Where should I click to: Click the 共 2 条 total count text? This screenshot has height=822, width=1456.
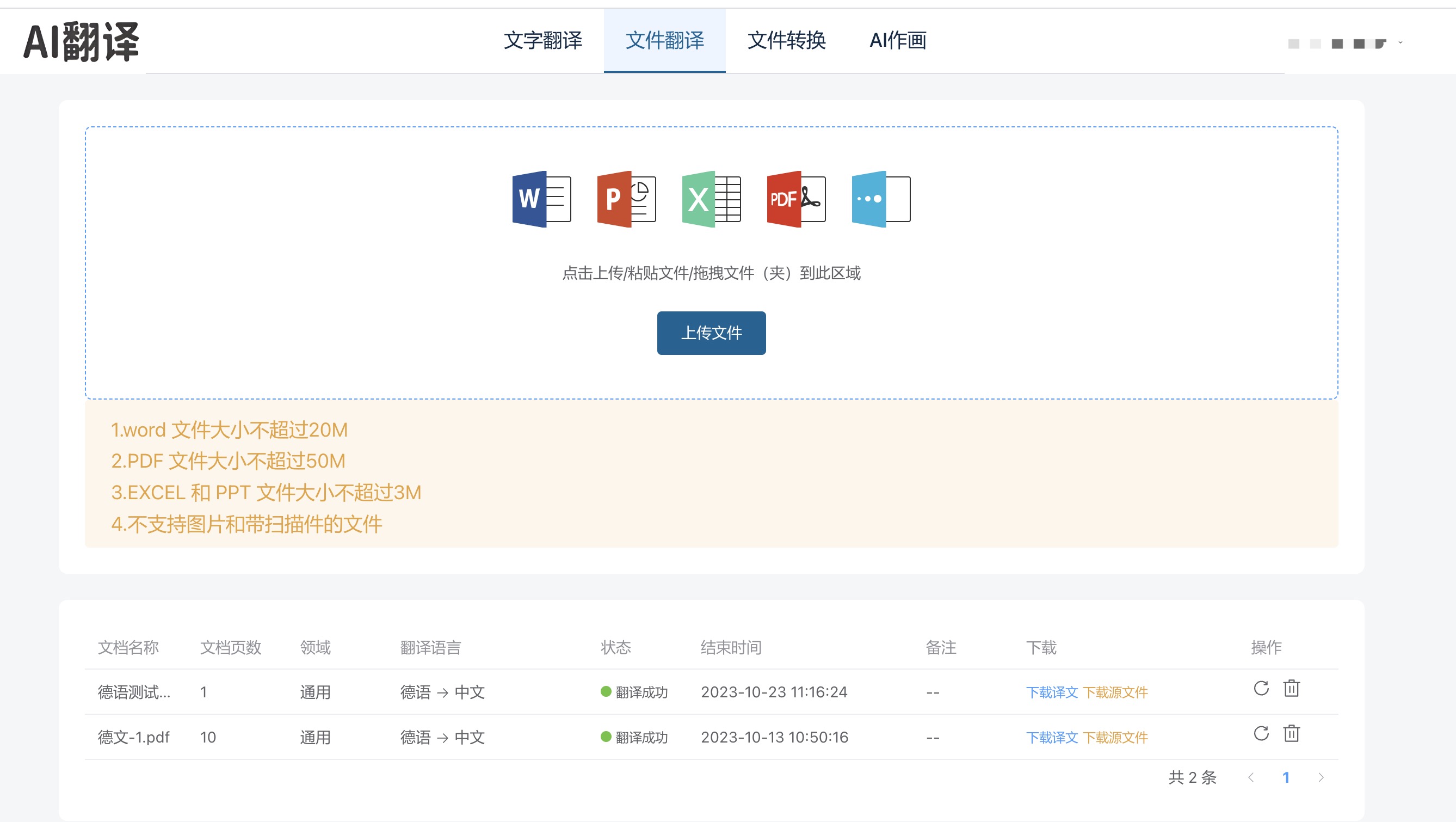click(1193, 777)
